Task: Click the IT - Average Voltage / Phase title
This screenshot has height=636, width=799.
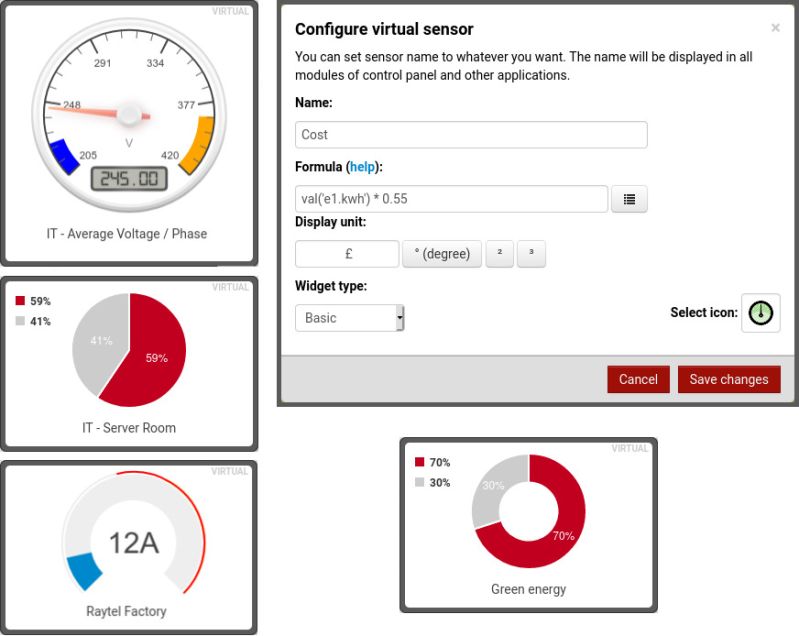Action: 127,234
